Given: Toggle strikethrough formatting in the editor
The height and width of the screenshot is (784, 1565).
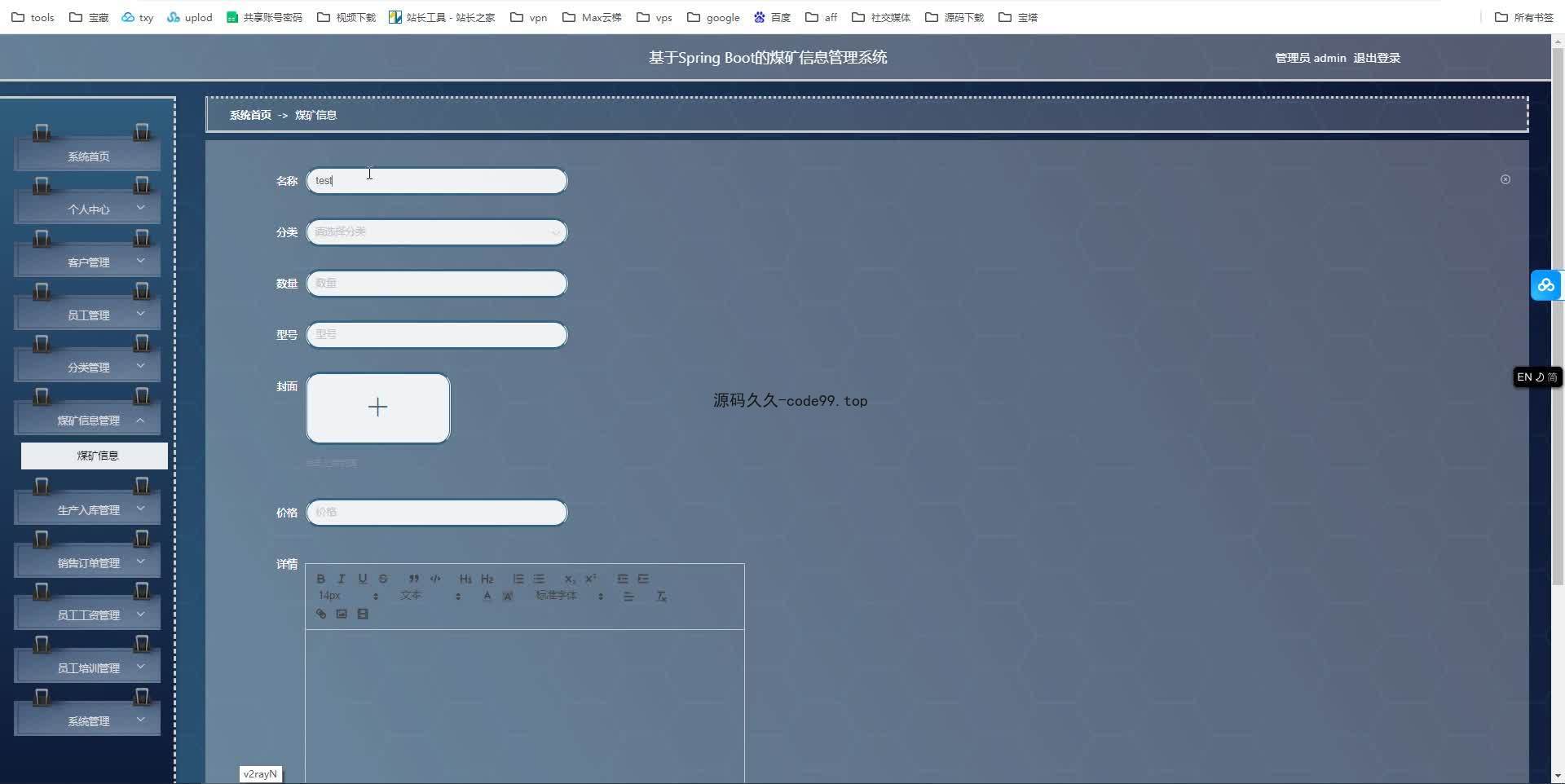Looking at the screenshot, I should (x=383, y=579).
